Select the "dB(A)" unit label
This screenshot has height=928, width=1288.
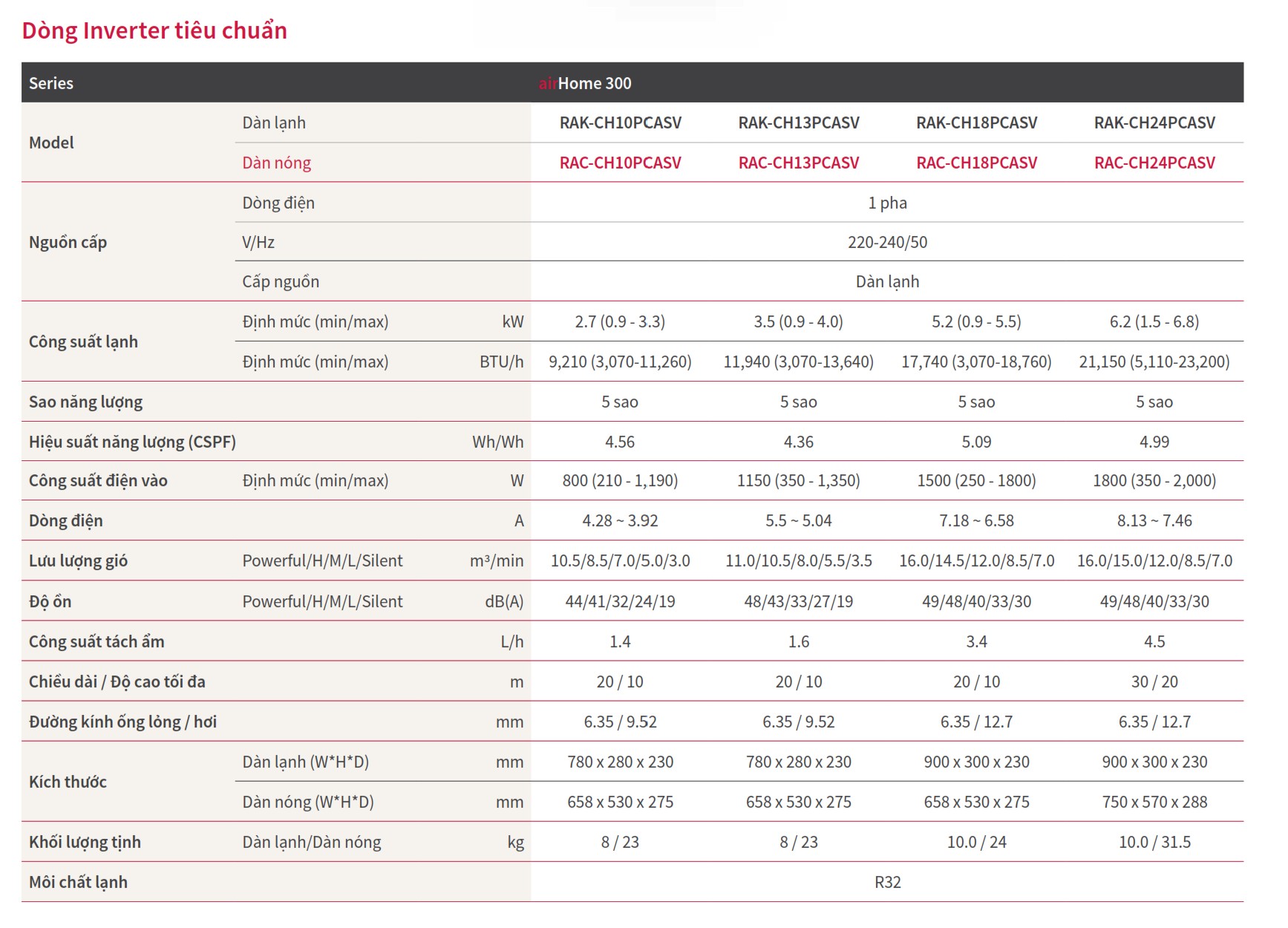(504, 601)
